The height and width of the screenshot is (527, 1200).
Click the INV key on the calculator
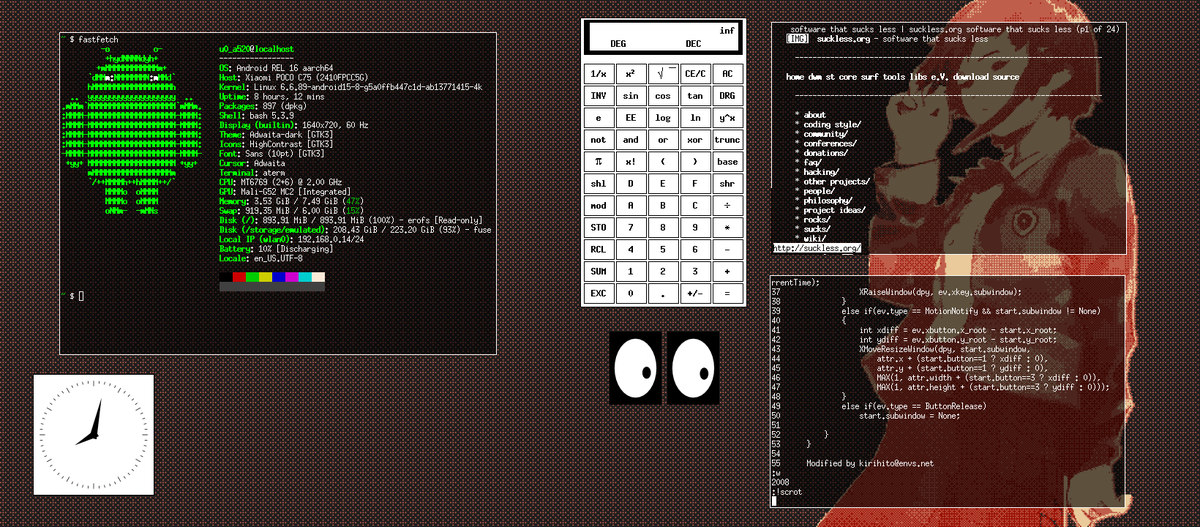(598, 96)
